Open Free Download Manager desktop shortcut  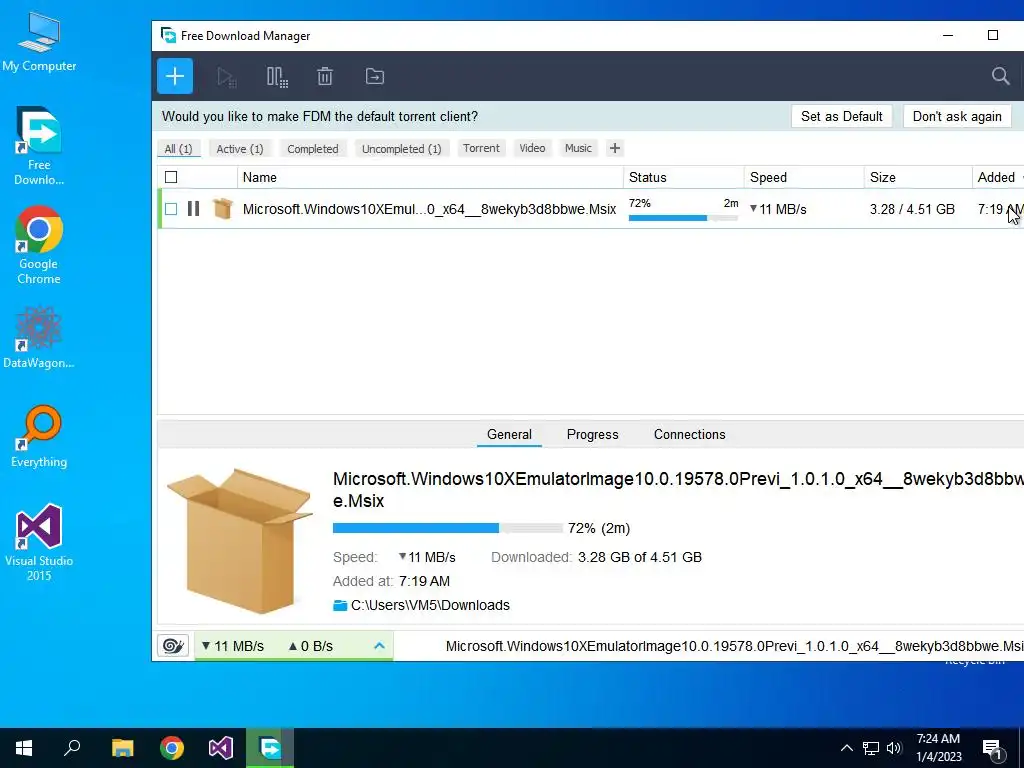click(x=39, y=146)
